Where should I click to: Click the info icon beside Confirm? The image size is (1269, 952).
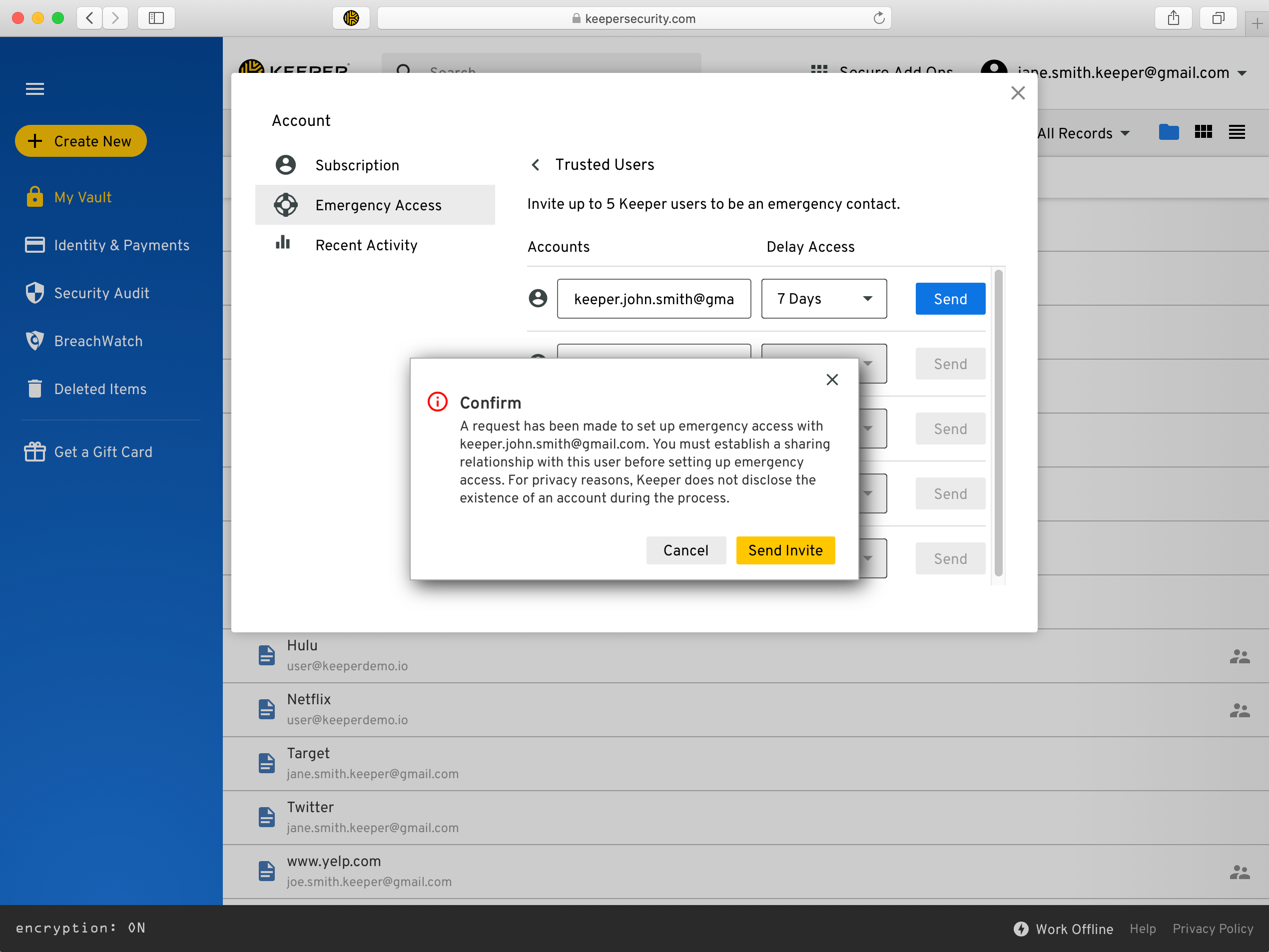pos(437,402)
